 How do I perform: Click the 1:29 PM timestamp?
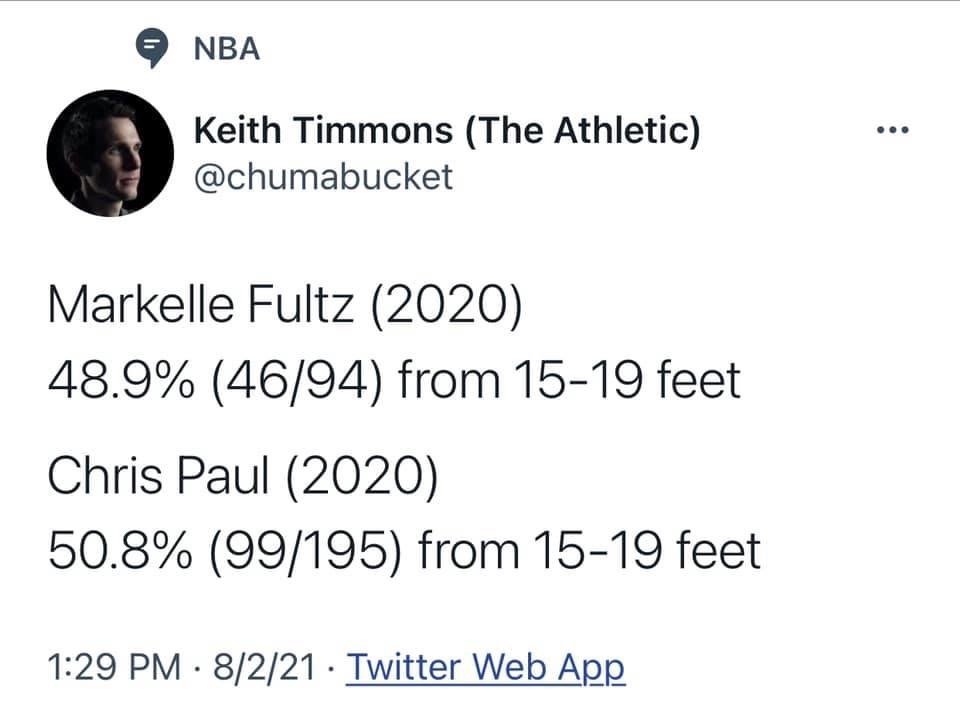[x=110, y=665]
